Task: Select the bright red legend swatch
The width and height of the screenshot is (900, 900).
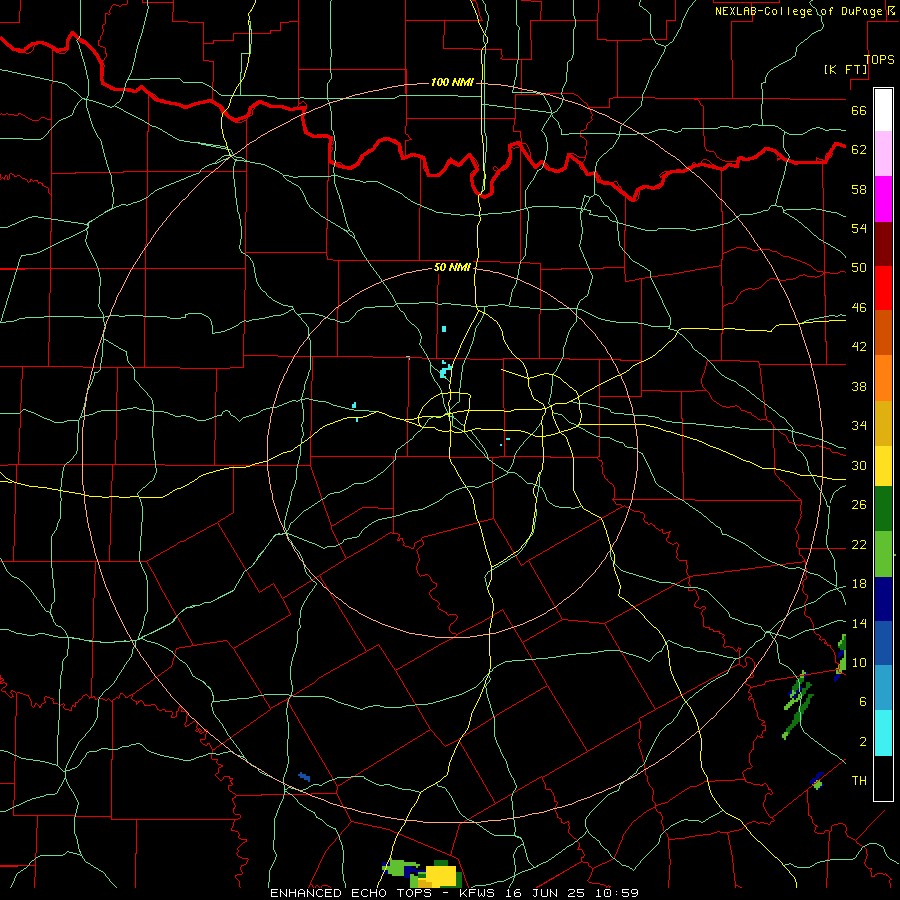Action: (x=883, y=288)
